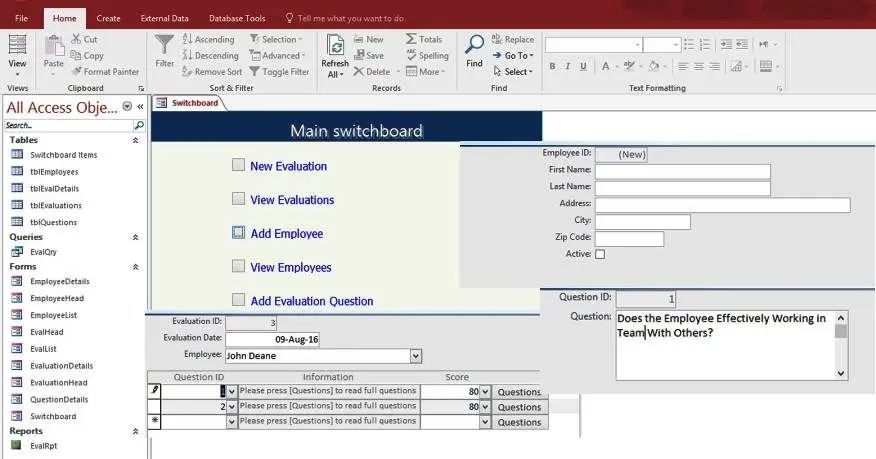This screenshot has height=459, width=876.
Task: Click the Add Evaluation Question link
Action: click(x=312, y=301)
